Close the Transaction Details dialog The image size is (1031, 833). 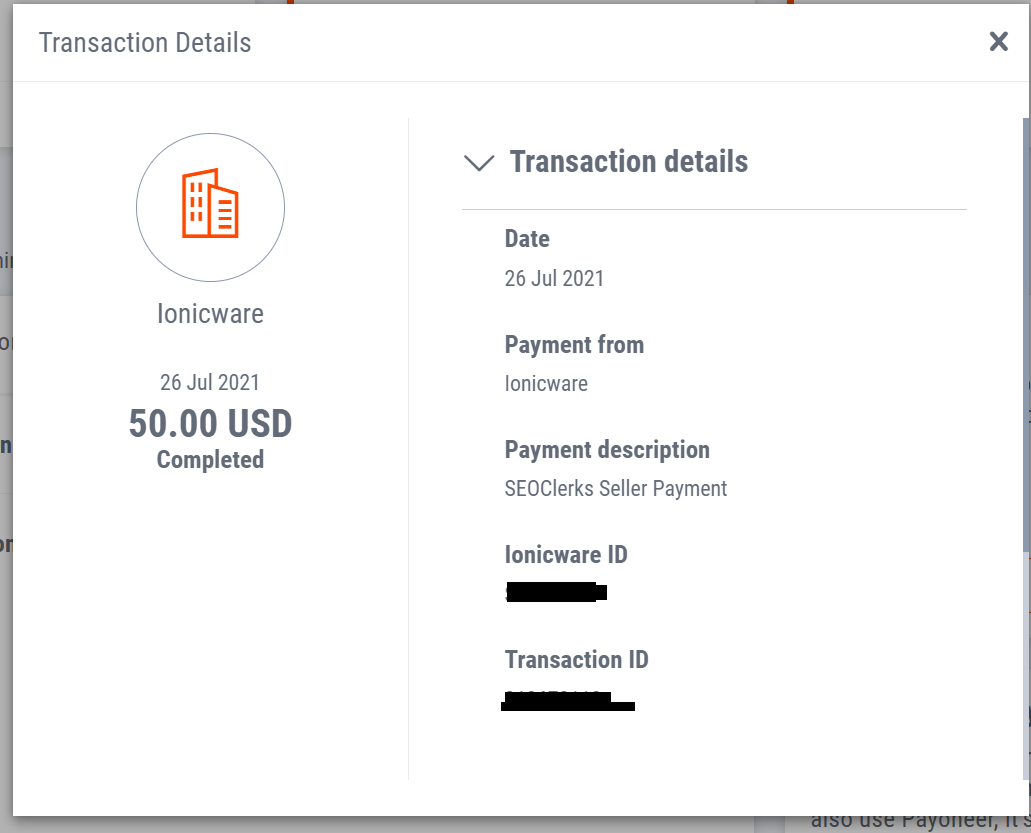click(x=998, y=41)
